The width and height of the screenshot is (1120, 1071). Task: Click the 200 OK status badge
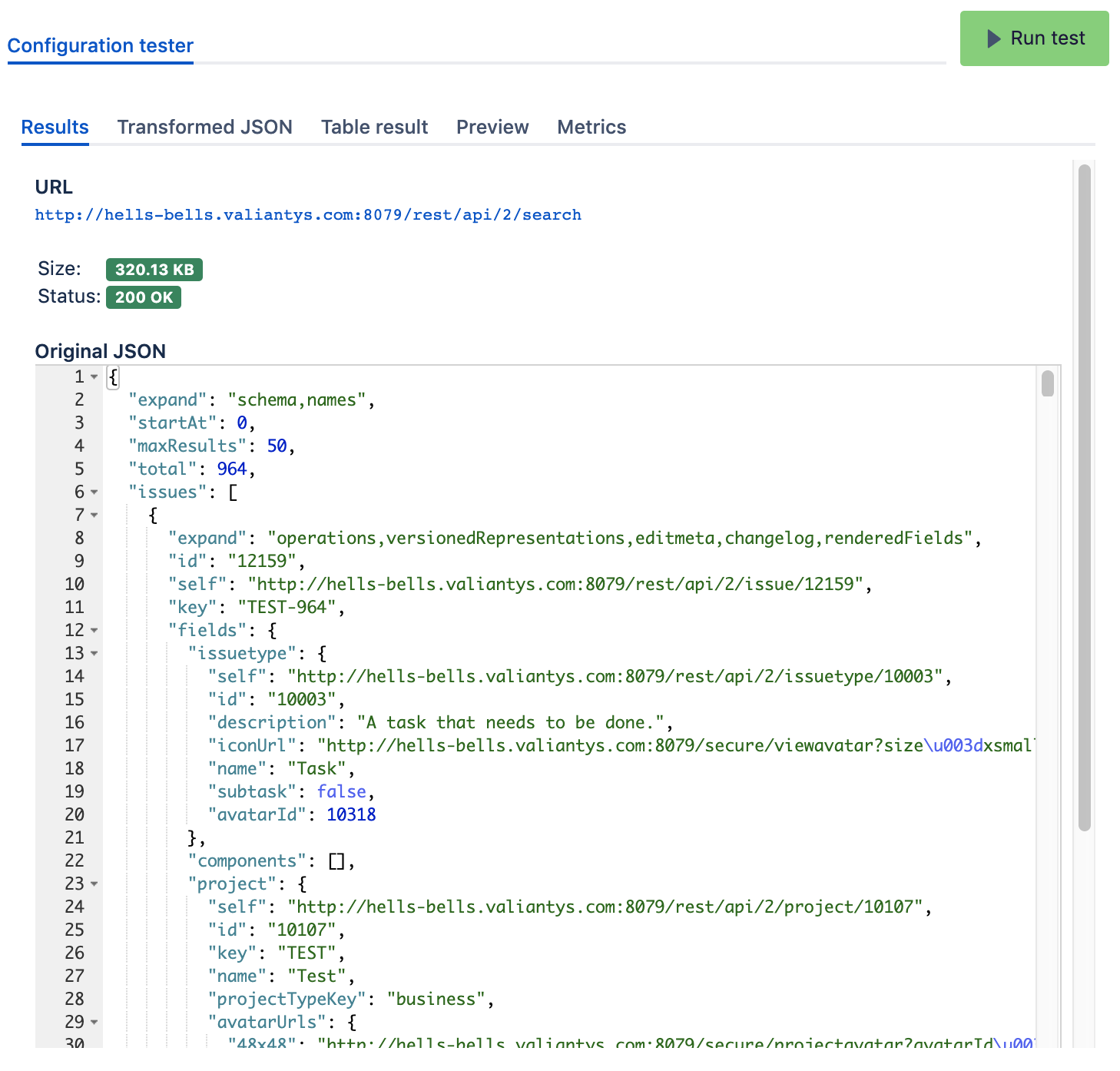coord(144,297)
